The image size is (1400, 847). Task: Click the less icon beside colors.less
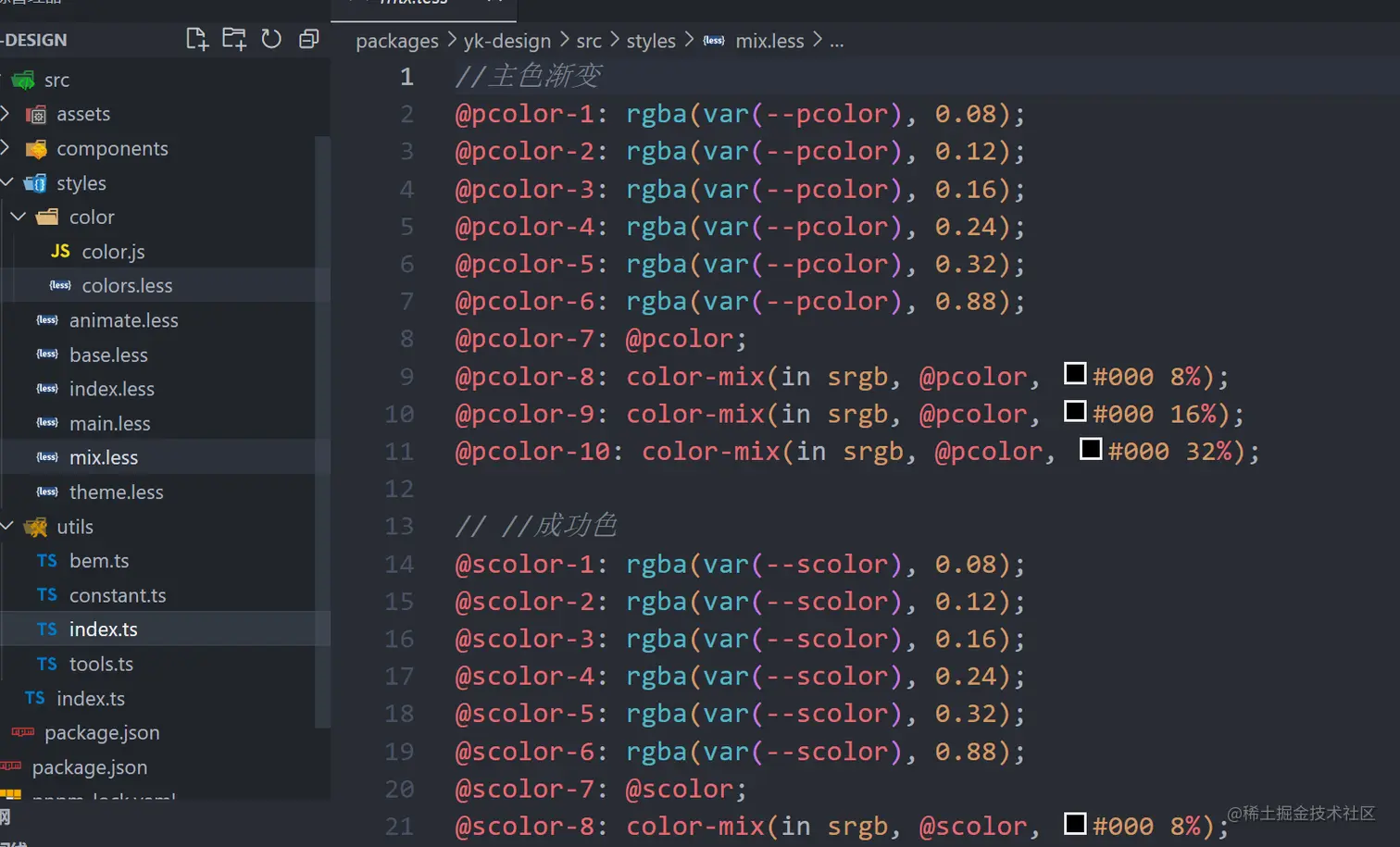pos(60,285)
